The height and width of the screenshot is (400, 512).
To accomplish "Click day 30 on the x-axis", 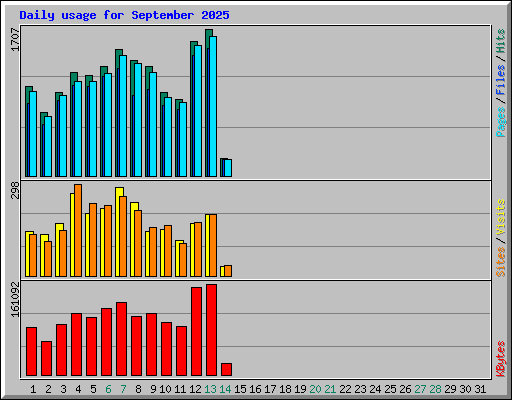I will 465,389.
